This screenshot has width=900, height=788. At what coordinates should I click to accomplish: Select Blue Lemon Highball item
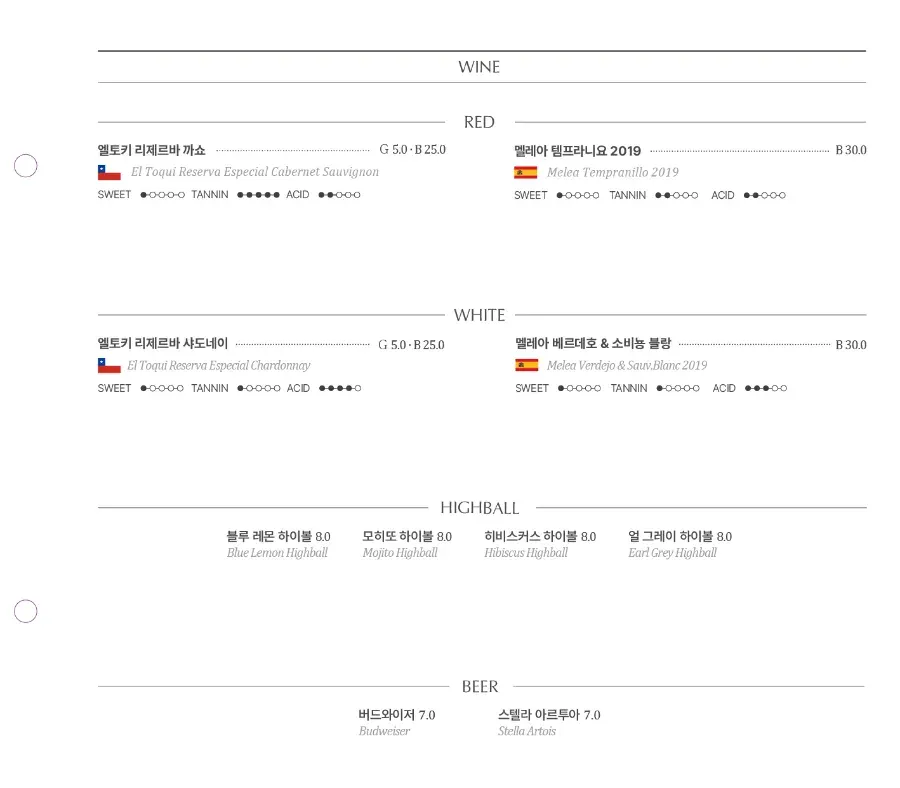coord(278,544)
